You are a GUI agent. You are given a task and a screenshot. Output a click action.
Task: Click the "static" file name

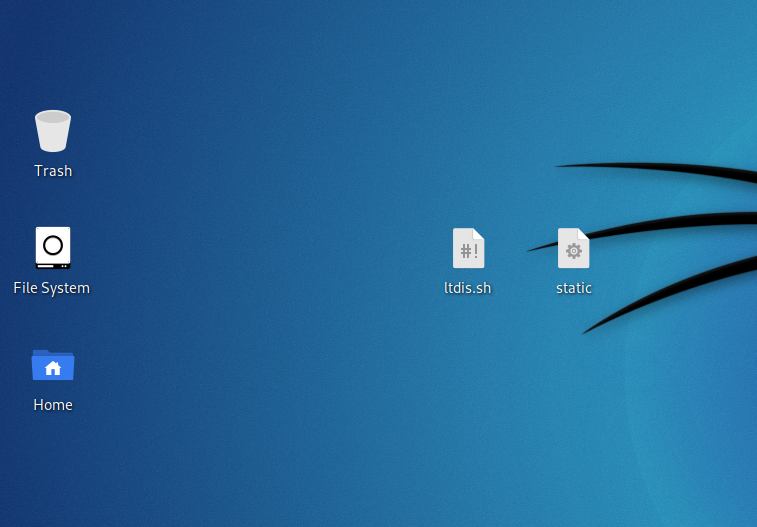click(x=574, y=288)
